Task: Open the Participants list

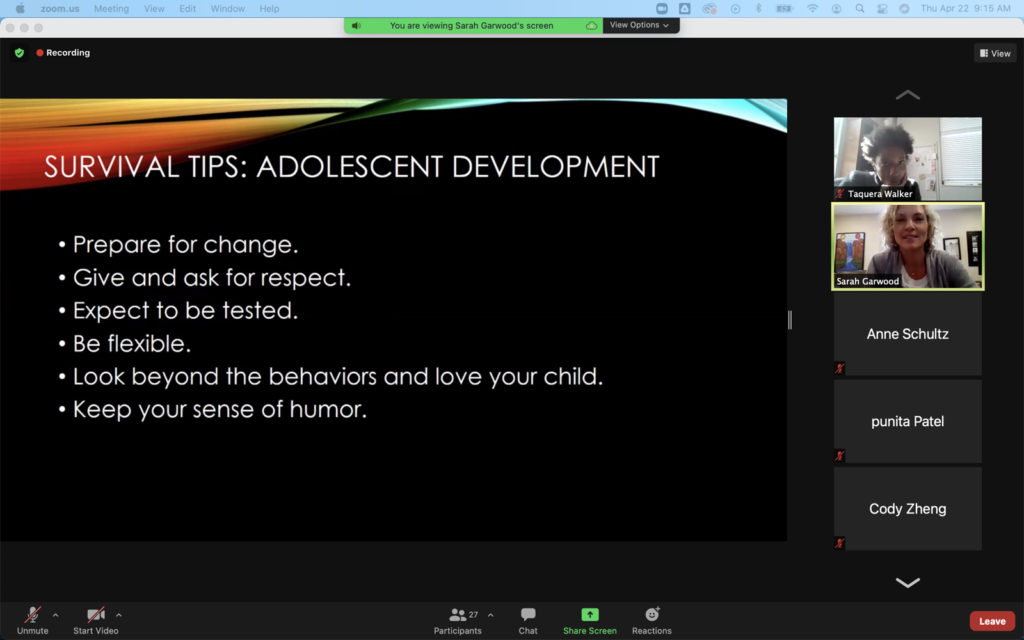Action: point(458,620)
